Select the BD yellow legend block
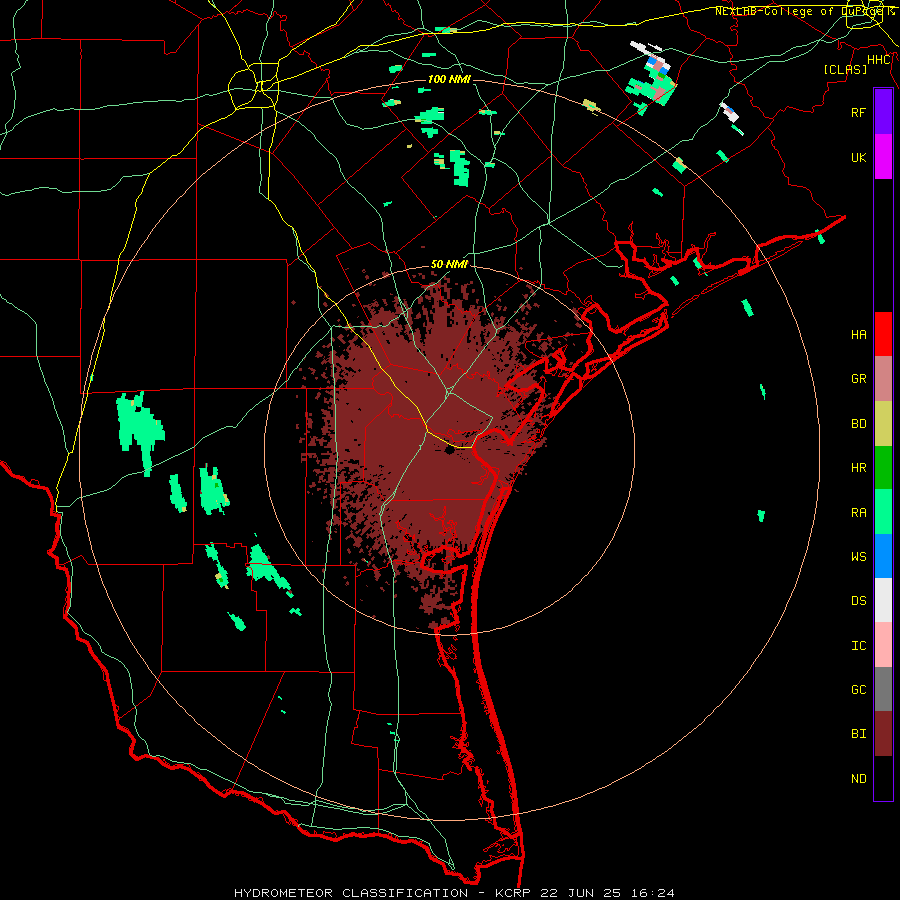 point(883,423)
